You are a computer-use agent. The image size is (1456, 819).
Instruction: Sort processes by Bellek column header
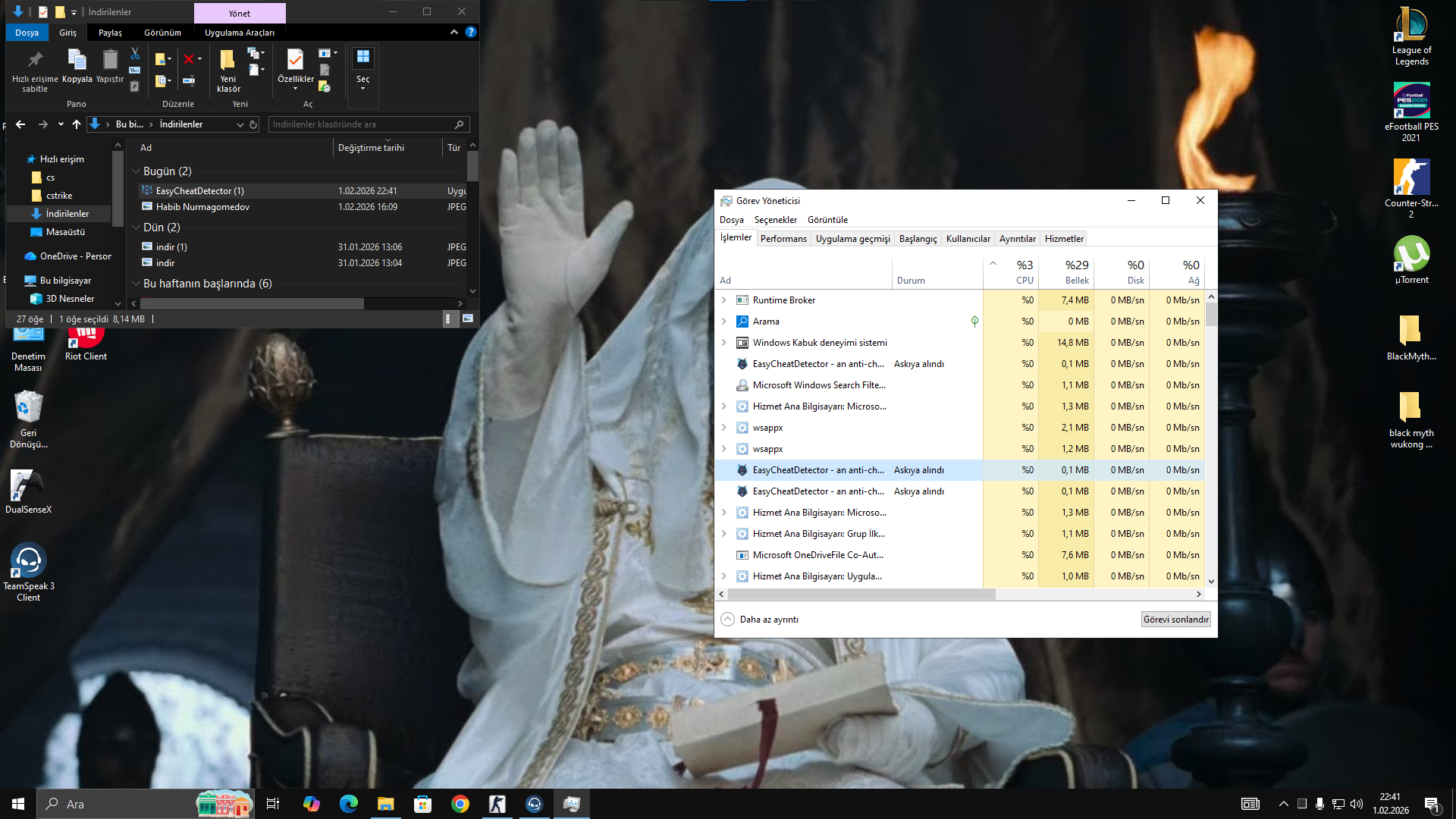[x=1066, y=272]
